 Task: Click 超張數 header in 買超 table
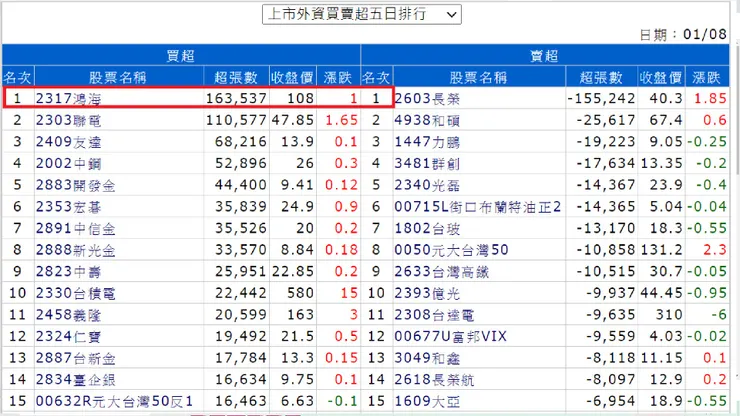click(x=236, y=77)
